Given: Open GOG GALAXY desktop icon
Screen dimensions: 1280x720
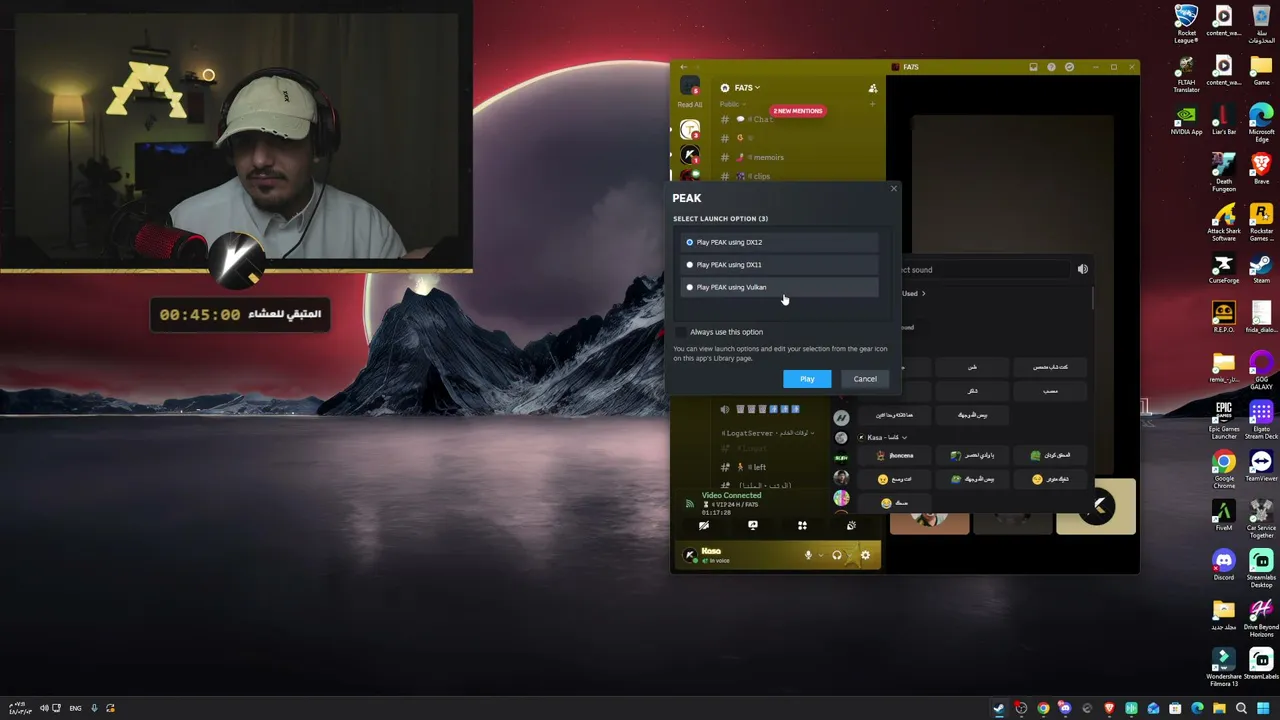Looking at the screenshot, I should pyautogui.click(x=1261, y=371).
